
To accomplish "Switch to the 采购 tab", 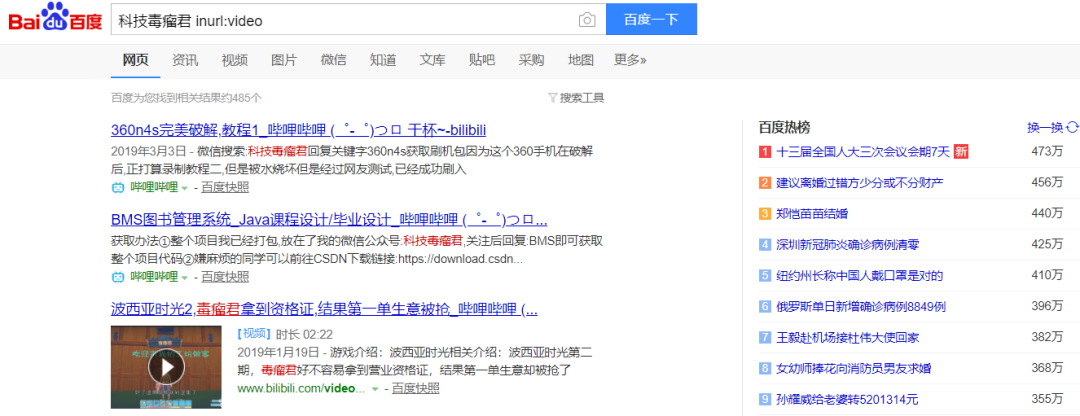I will point(531,60).
